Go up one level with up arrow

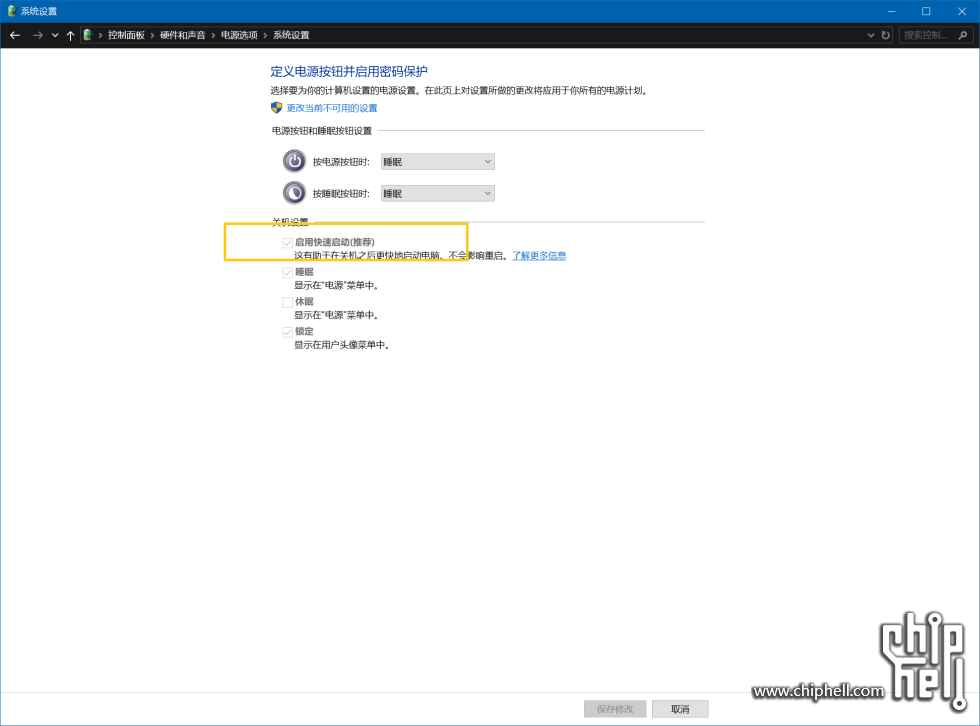(70, 36)
